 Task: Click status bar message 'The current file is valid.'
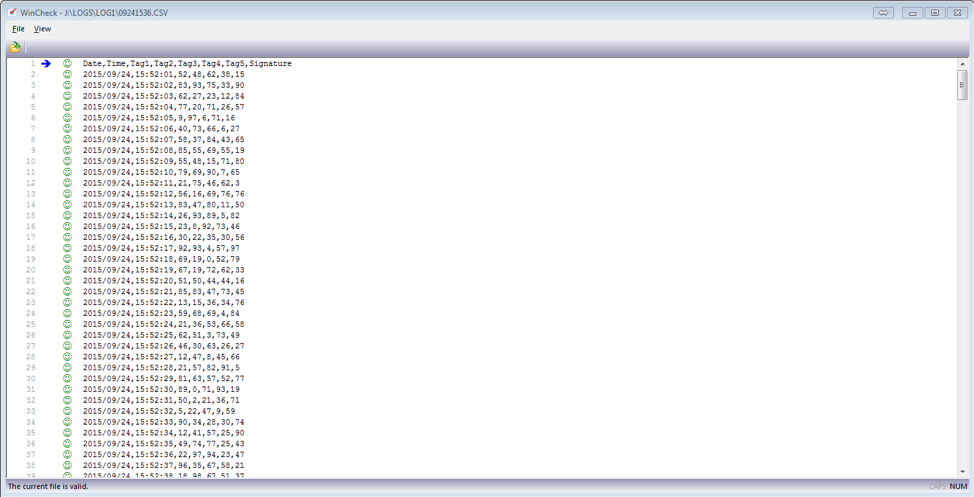[48, 486]
